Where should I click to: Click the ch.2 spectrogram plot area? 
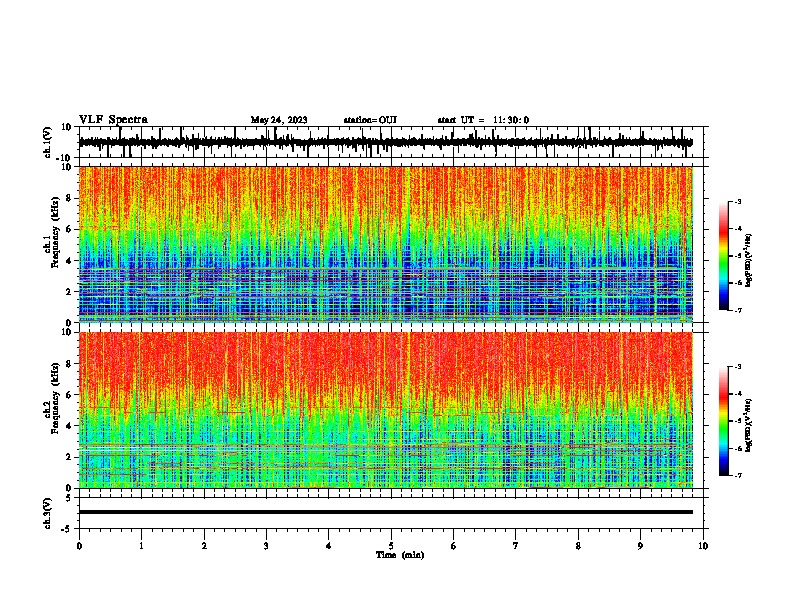[386, 410]
